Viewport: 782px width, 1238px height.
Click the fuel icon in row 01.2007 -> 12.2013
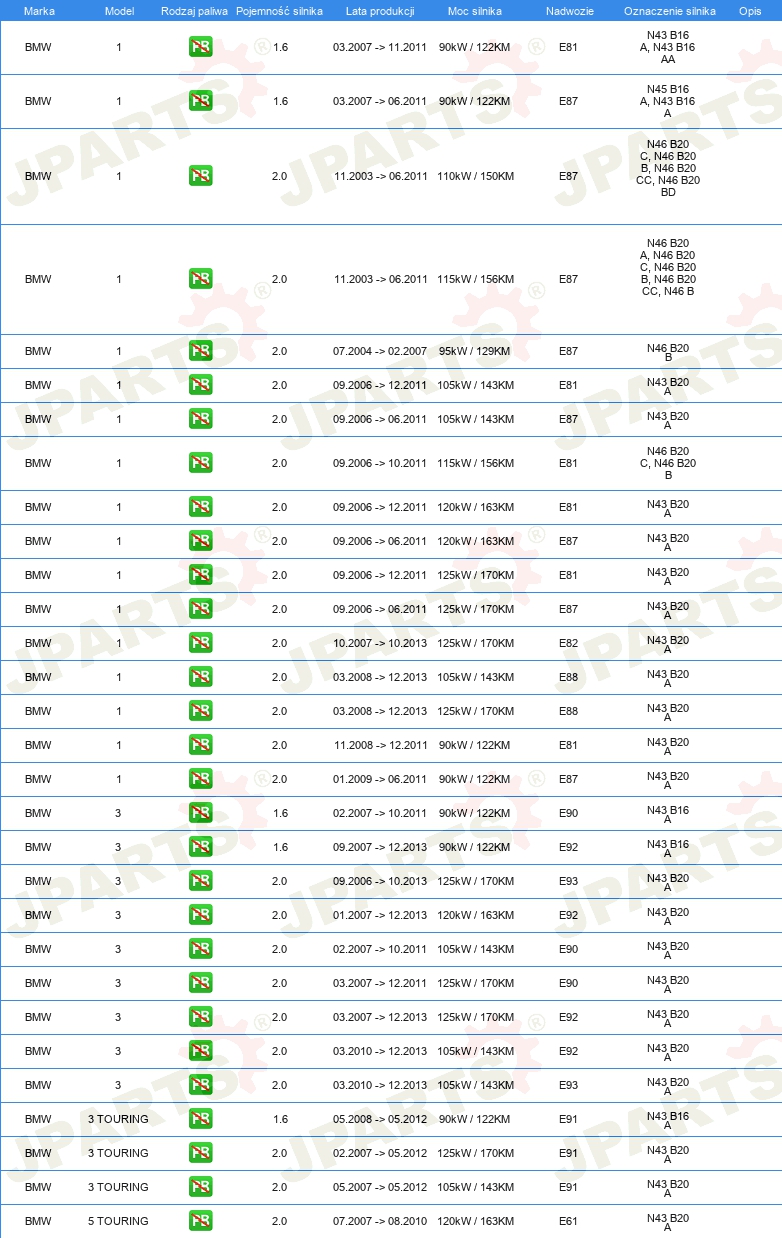[x=200, y=915]
